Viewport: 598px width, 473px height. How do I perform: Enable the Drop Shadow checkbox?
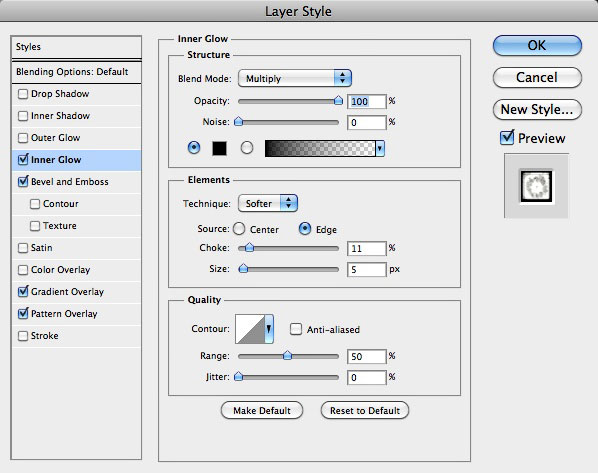[23, 94]
